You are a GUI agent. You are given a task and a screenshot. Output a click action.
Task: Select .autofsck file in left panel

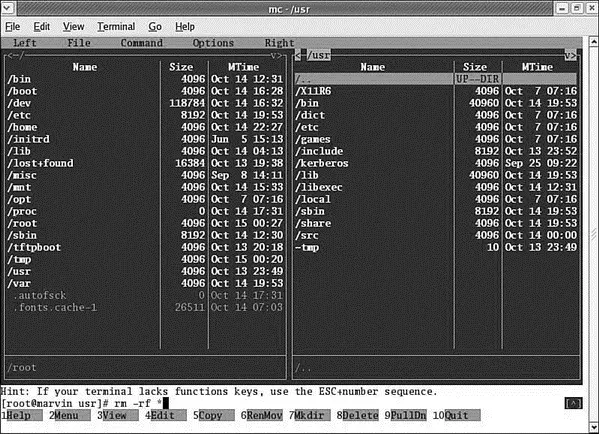(x=145, y=295)
